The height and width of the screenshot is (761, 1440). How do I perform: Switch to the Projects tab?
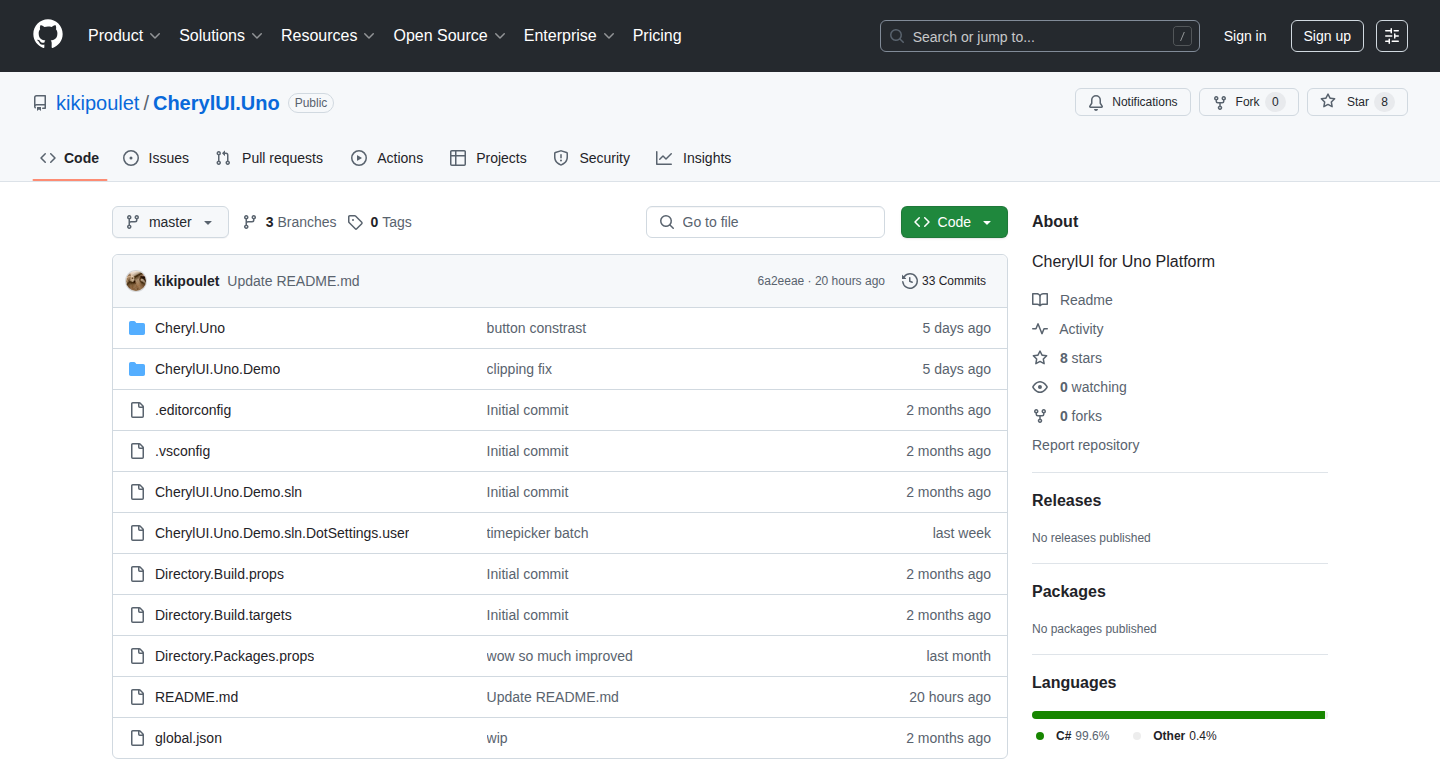(488, 158)
